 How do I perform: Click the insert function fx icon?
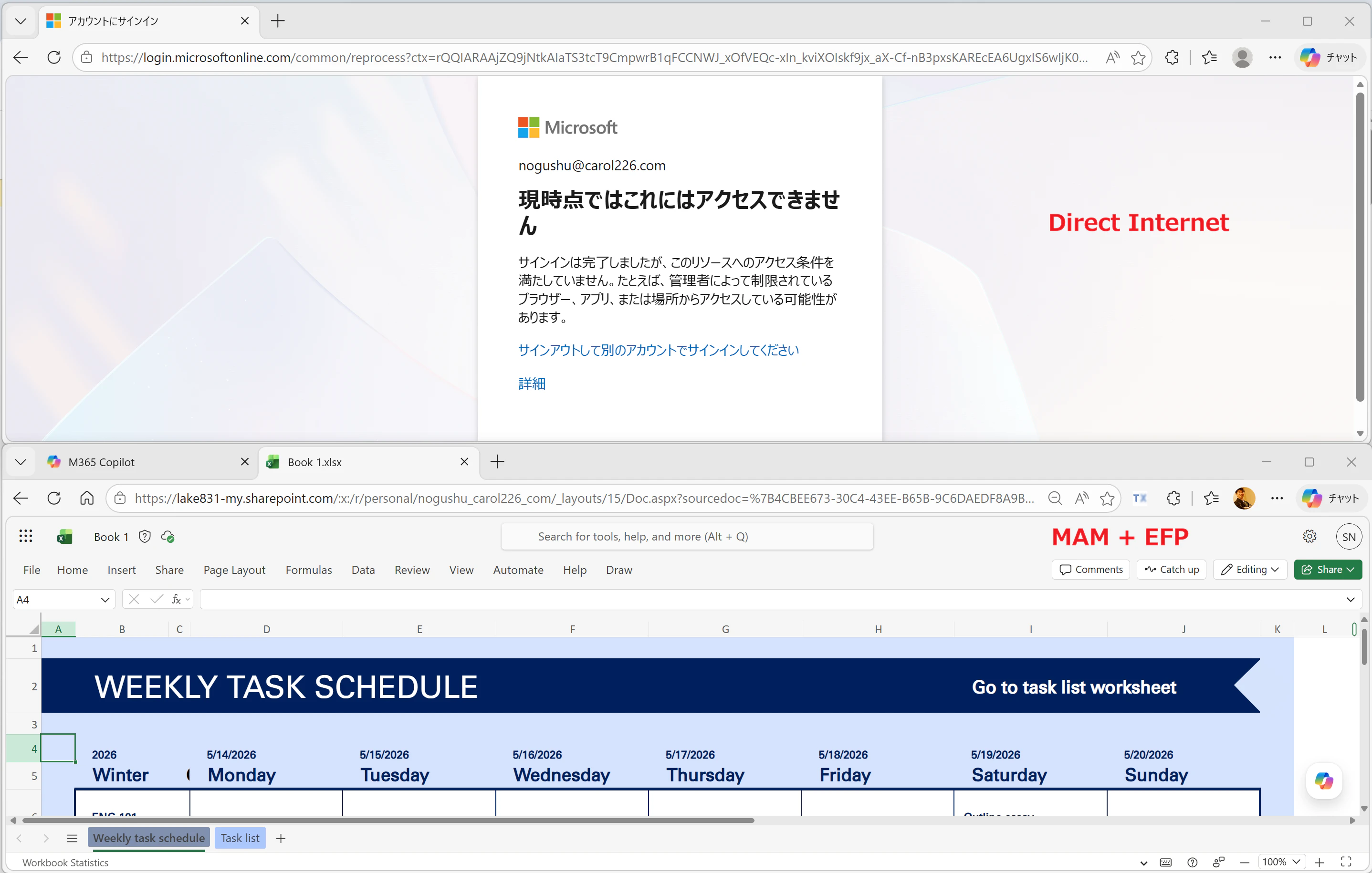click(x=176, y=599)
